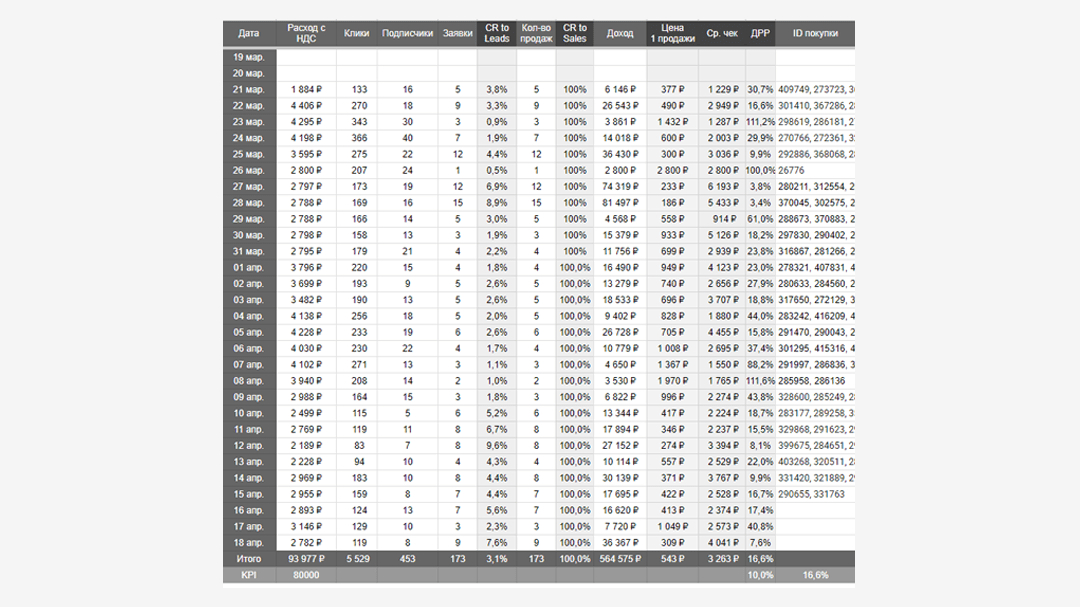The image size is (1080, 607).
Task: Select the 21 мар. date cell
Action: [x=249, y=90]
